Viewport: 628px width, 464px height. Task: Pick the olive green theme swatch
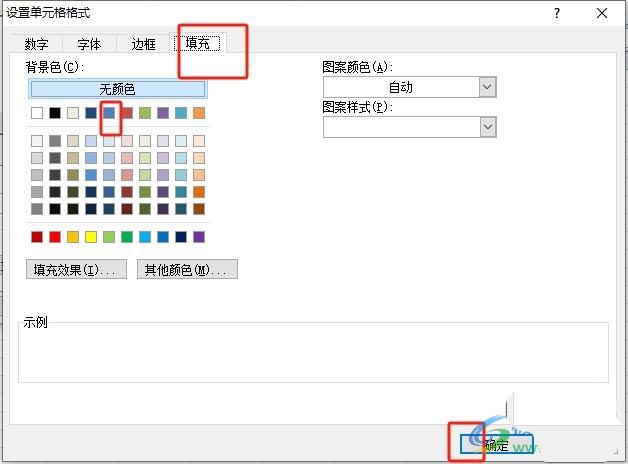click(145, 113)
